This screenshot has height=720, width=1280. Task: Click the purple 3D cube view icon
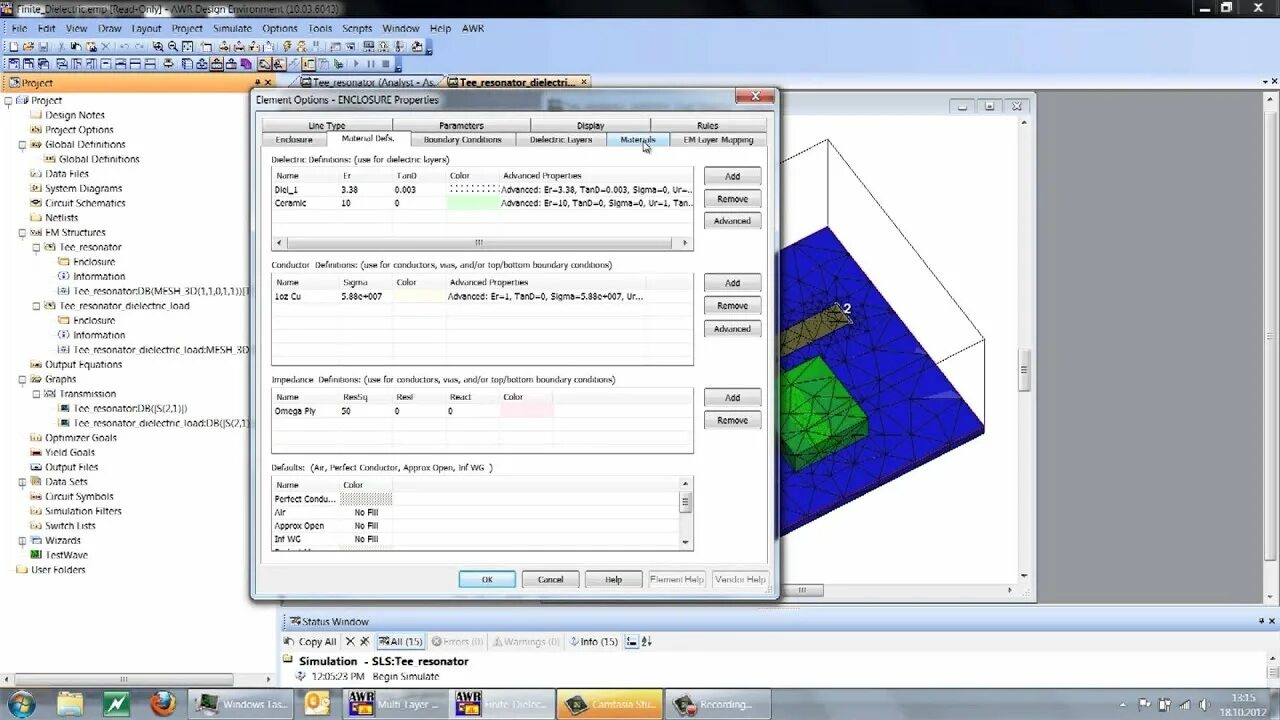245,64
